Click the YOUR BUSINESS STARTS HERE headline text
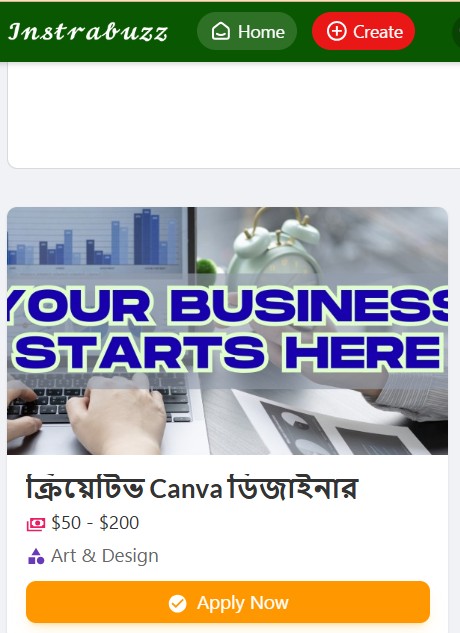460x633 pixels. 228,328
